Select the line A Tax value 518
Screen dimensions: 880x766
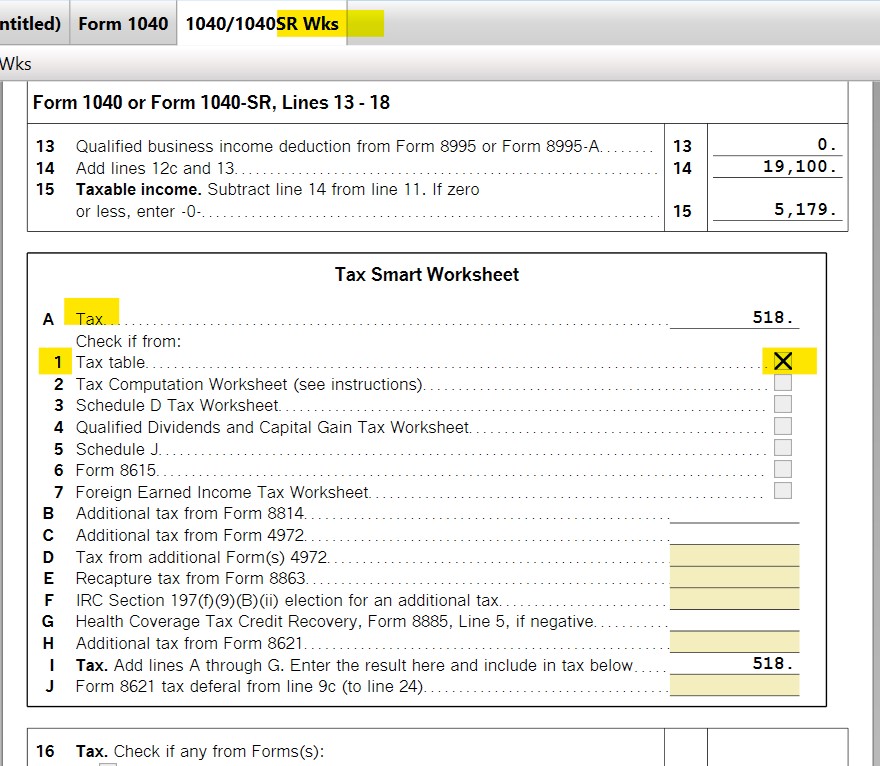click(773, 317)
